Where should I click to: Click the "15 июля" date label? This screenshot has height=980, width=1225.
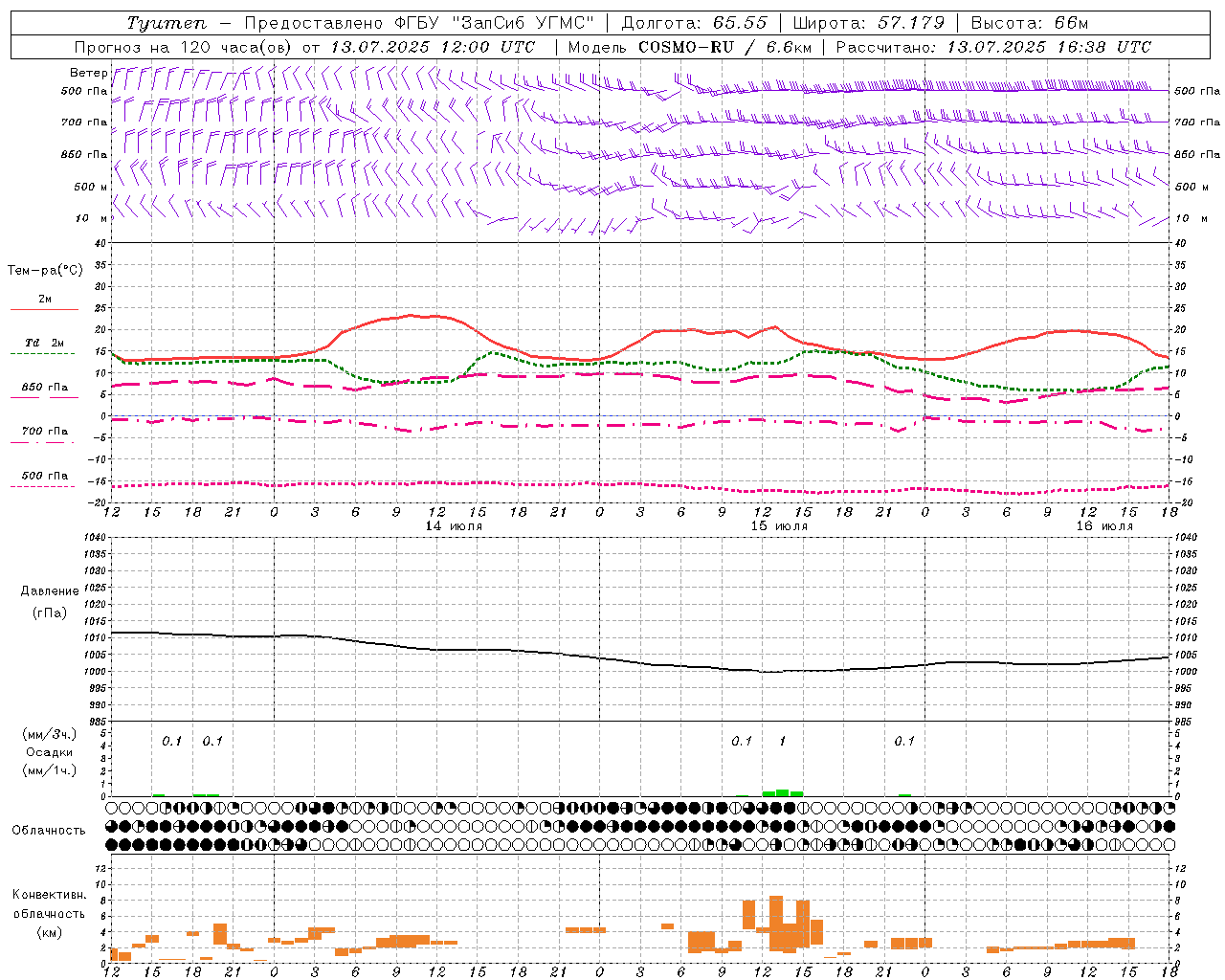pyautogui.click(x=779, y=526)
